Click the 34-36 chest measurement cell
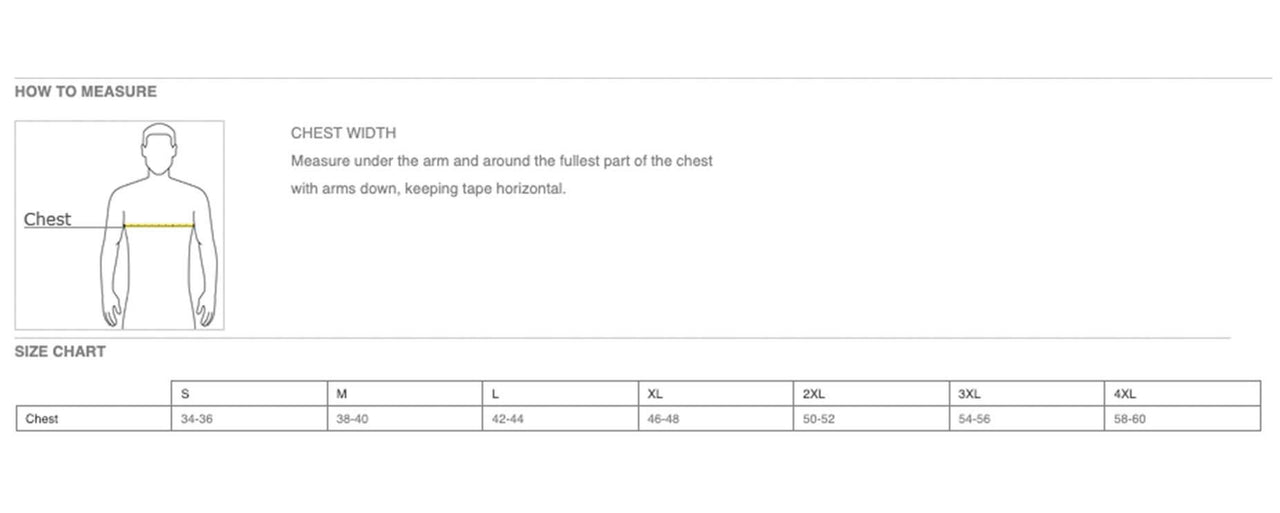This screenshot has height=513, width=1280. click(197, 419)
